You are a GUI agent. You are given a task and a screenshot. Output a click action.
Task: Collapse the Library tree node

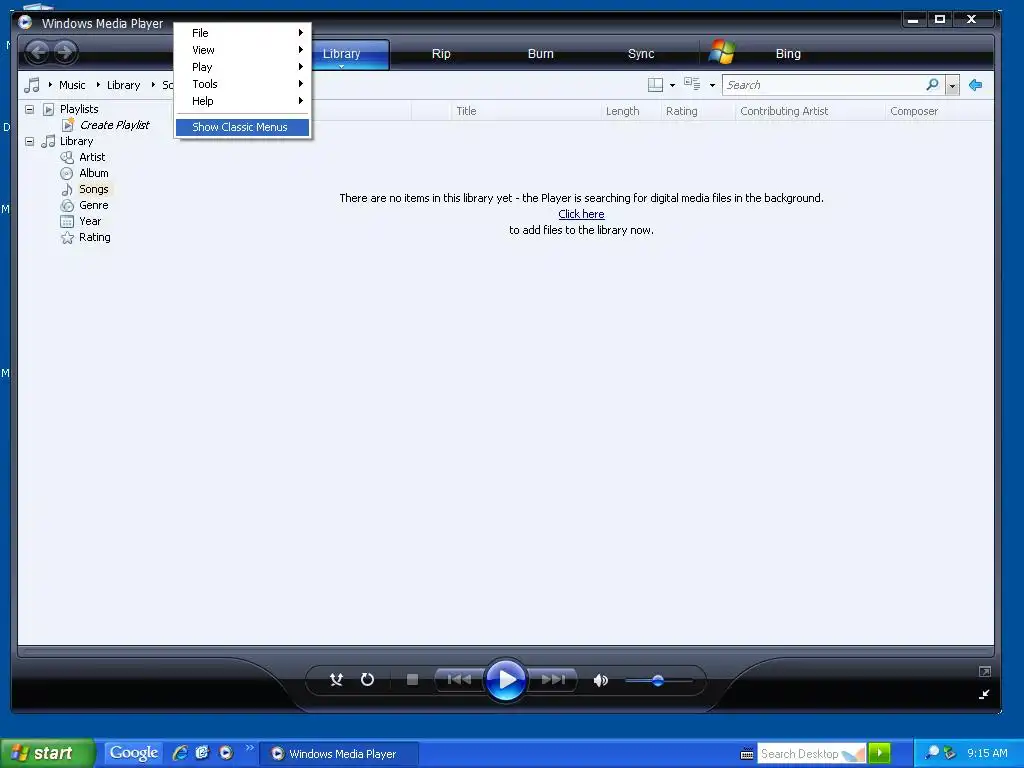pyautogui.click(x=29, y=141)
